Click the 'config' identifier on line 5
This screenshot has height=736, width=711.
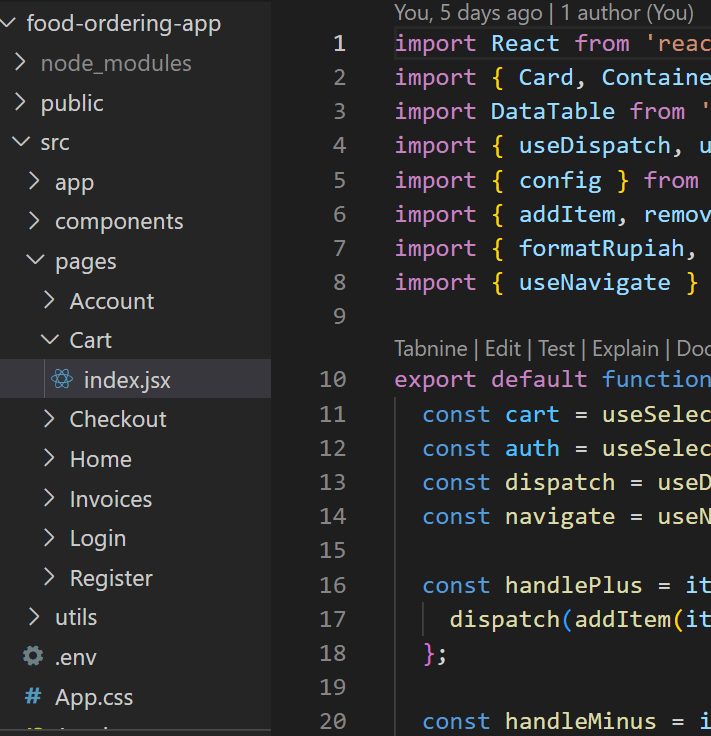(560, 181)
